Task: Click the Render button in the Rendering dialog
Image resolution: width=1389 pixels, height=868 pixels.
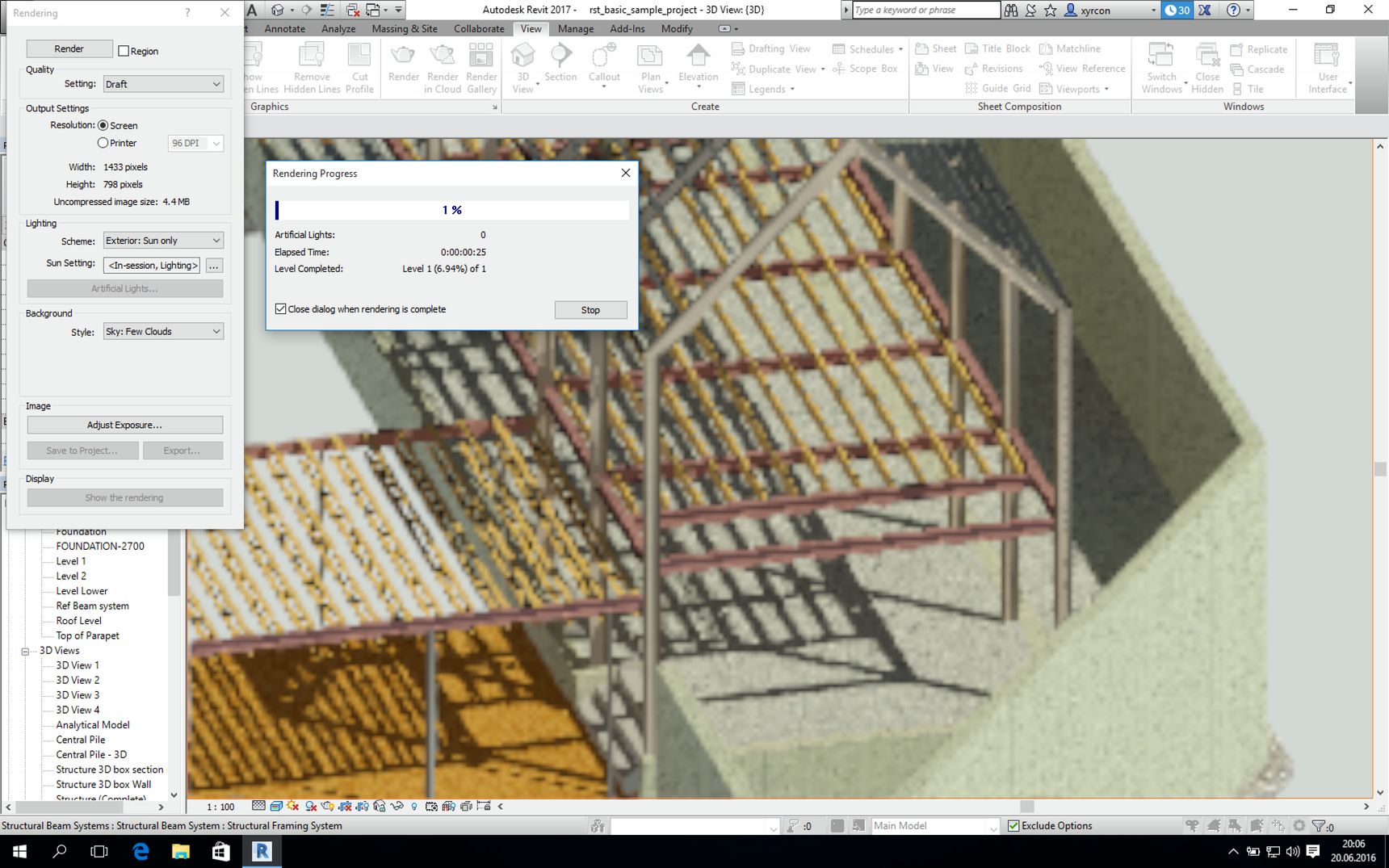Action: 69,48
